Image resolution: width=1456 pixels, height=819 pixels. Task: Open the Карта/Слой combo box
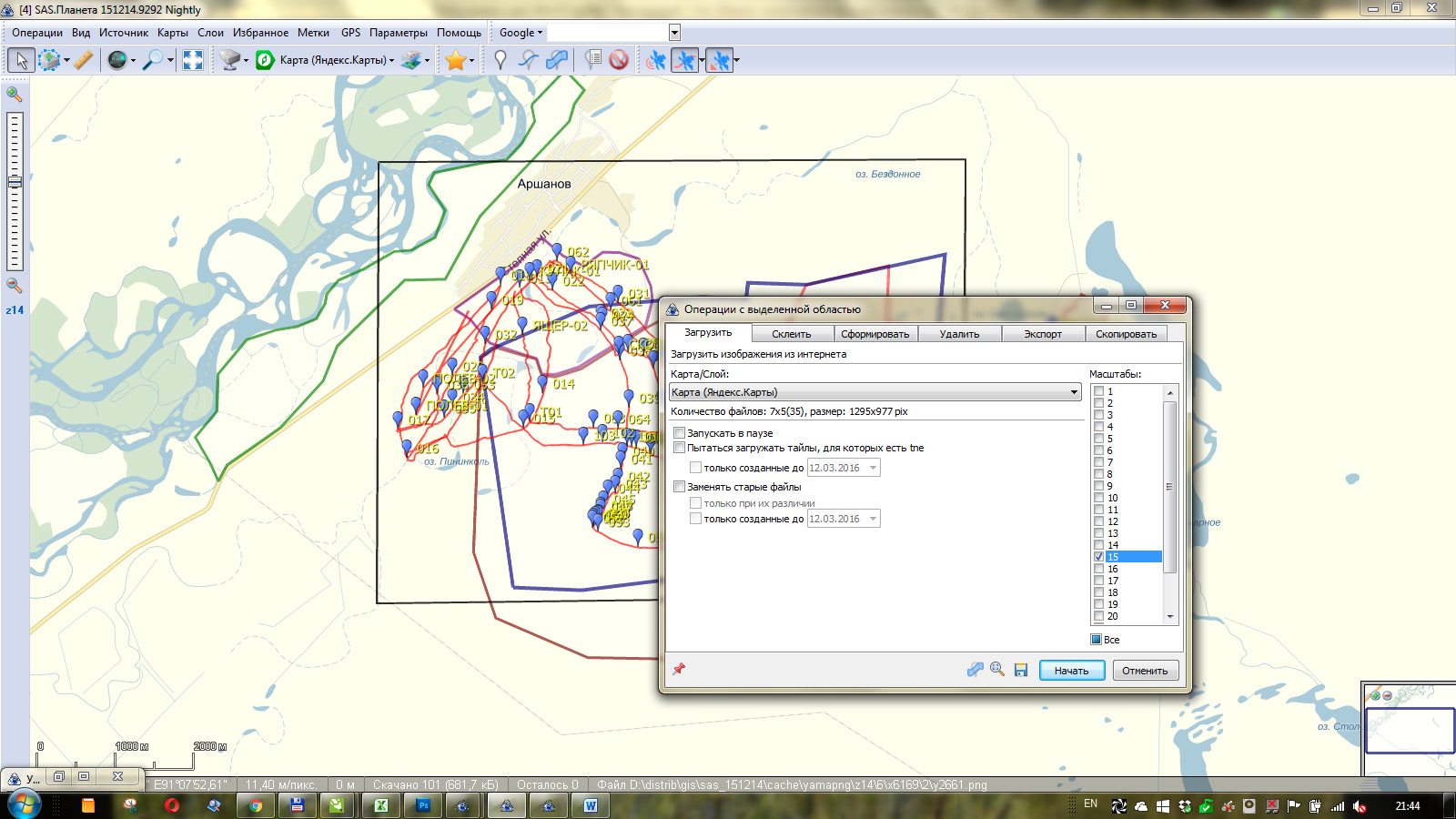[x=874, y=392]
